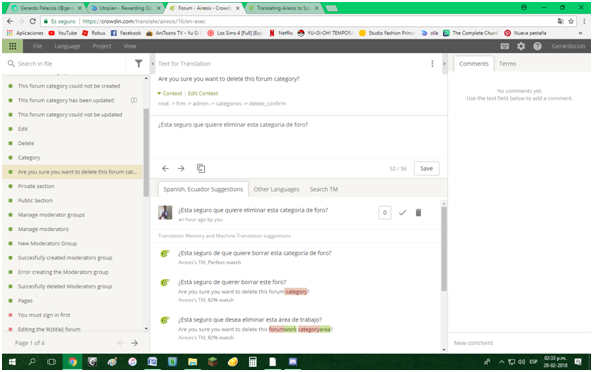Open Windows Start menu
The image size is (593, 372).
[x=12, y=362]
